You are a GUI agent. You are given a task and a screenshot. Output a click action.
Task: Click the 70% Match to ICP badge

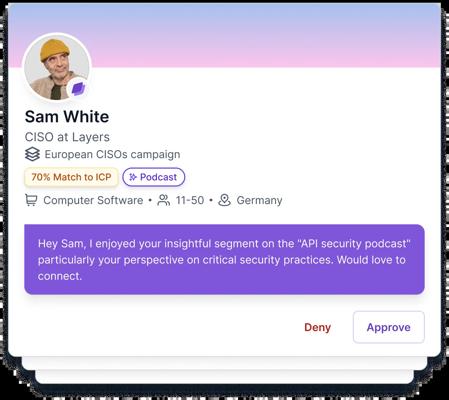tap(71, 177)
